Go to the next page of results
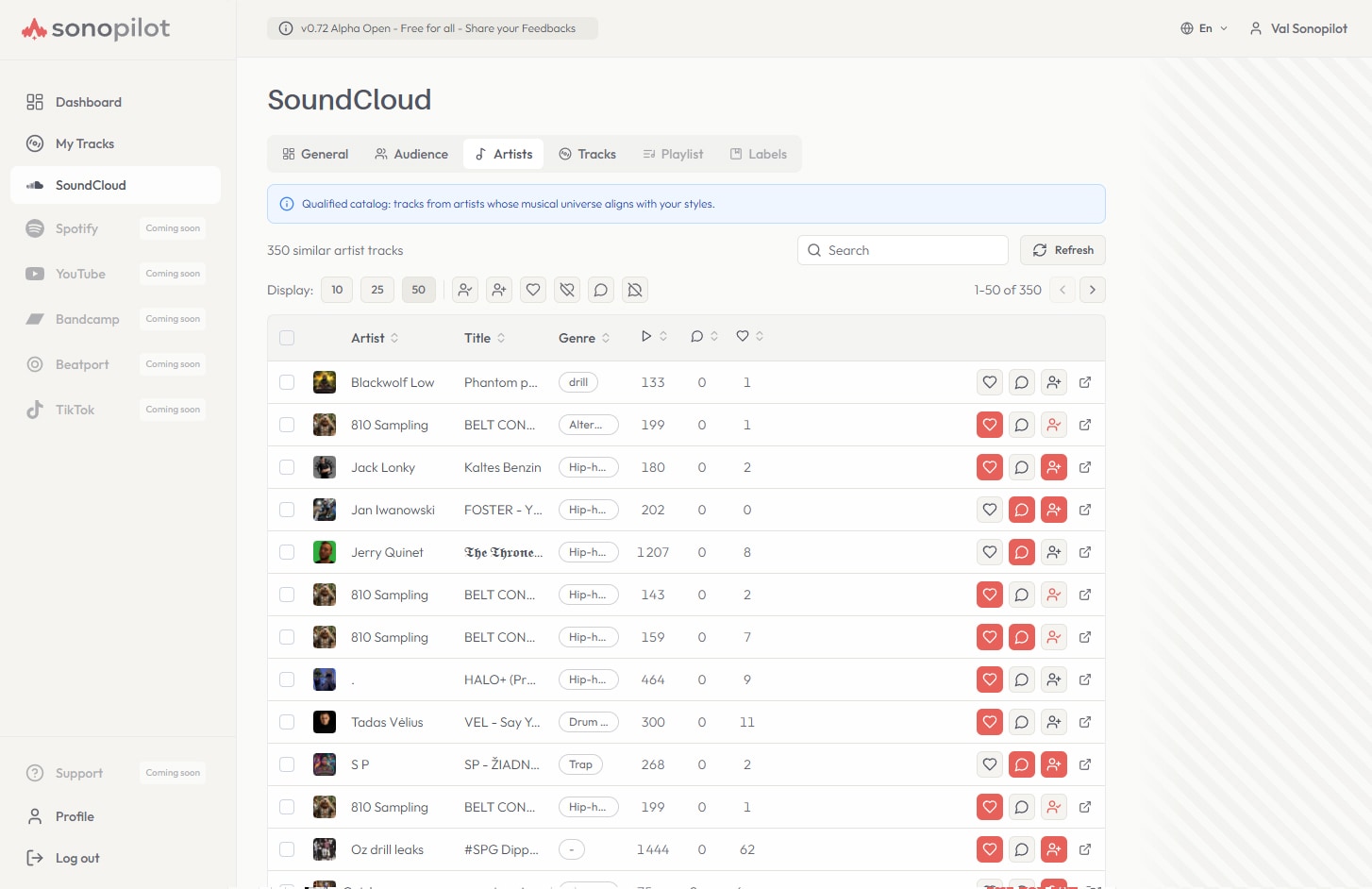The height and width of the screenshot is (889, 1372). (1092, 290)
